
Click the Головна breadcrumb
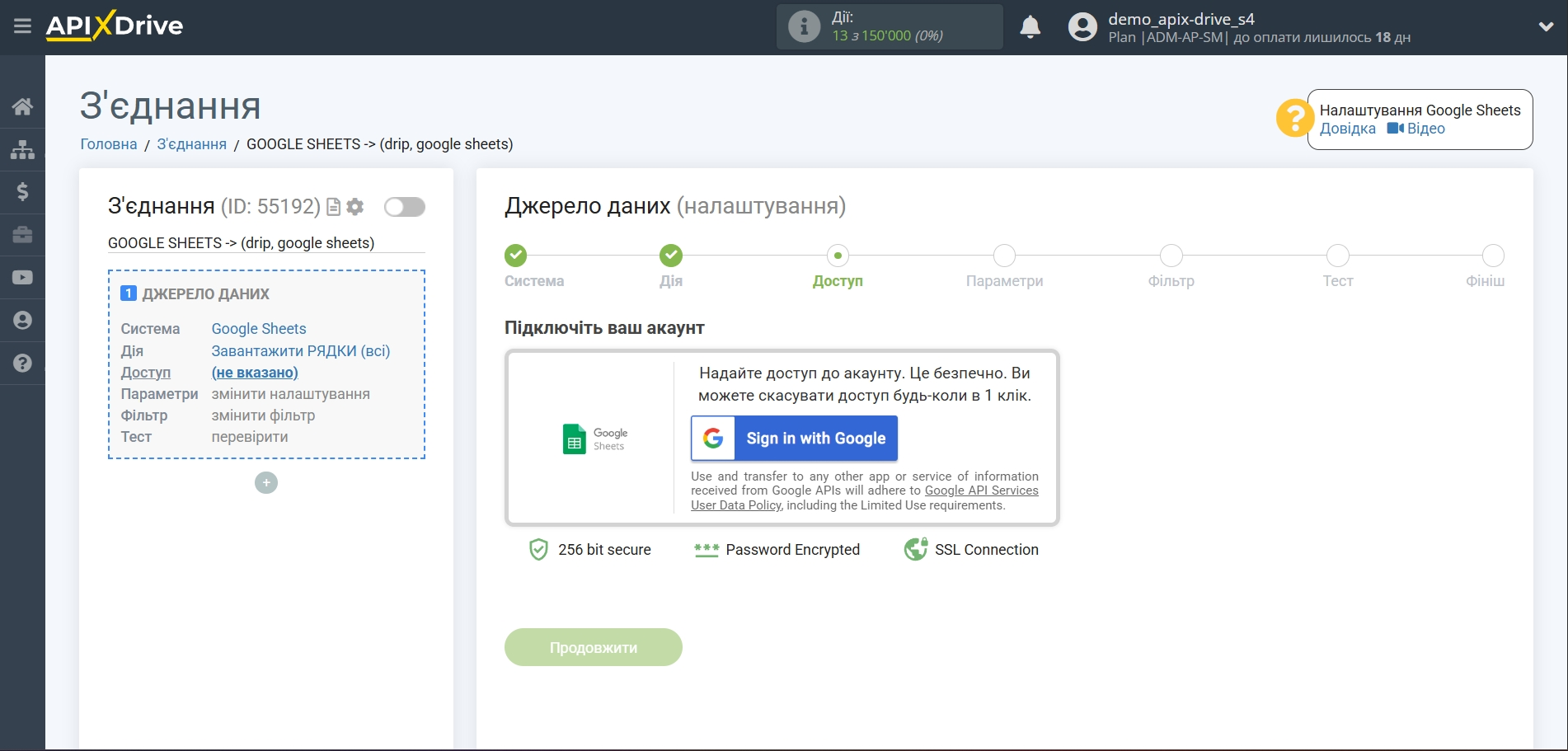109,144
